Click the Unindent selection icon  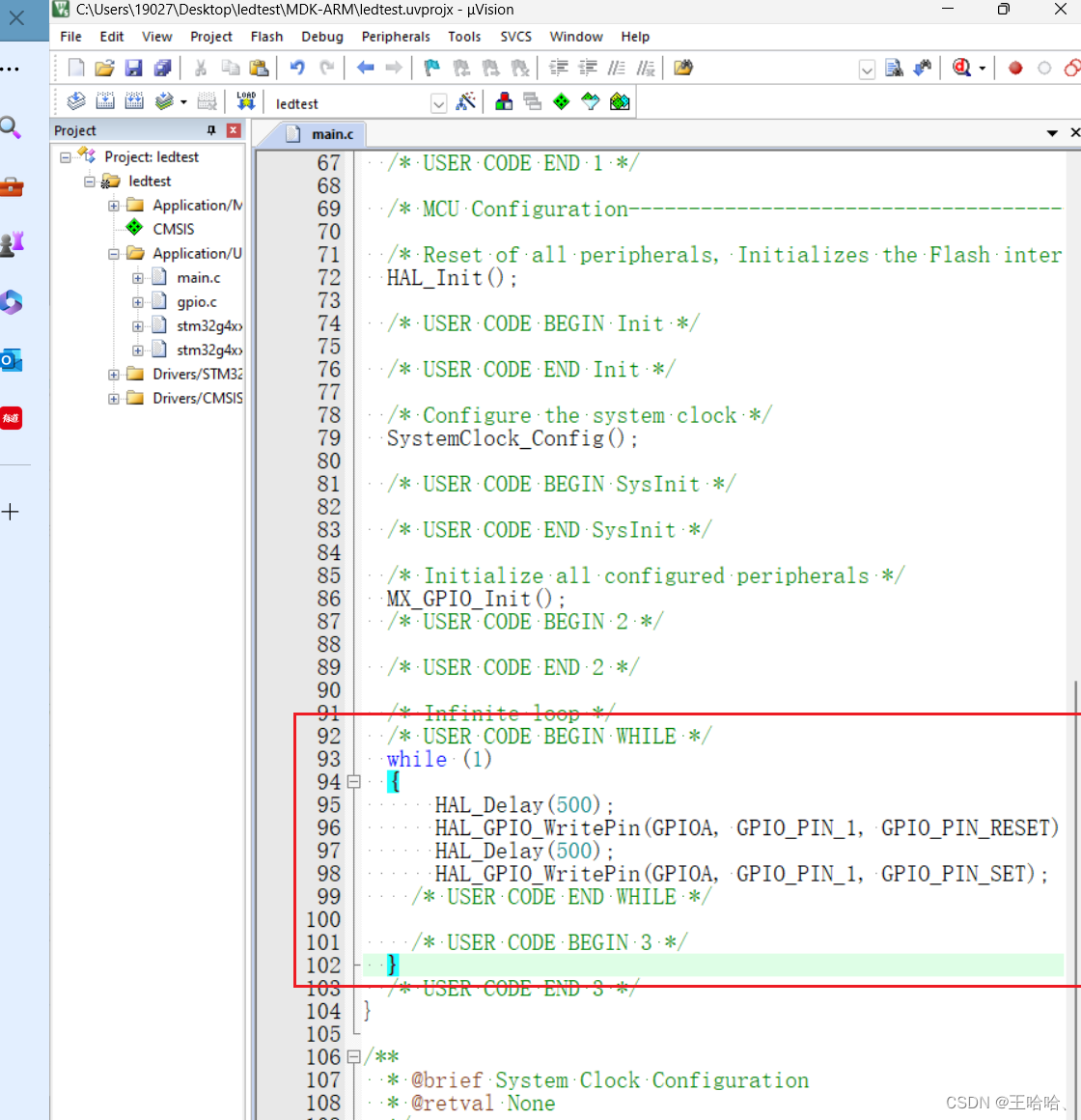pyautogui.click(x=588, y=68)
